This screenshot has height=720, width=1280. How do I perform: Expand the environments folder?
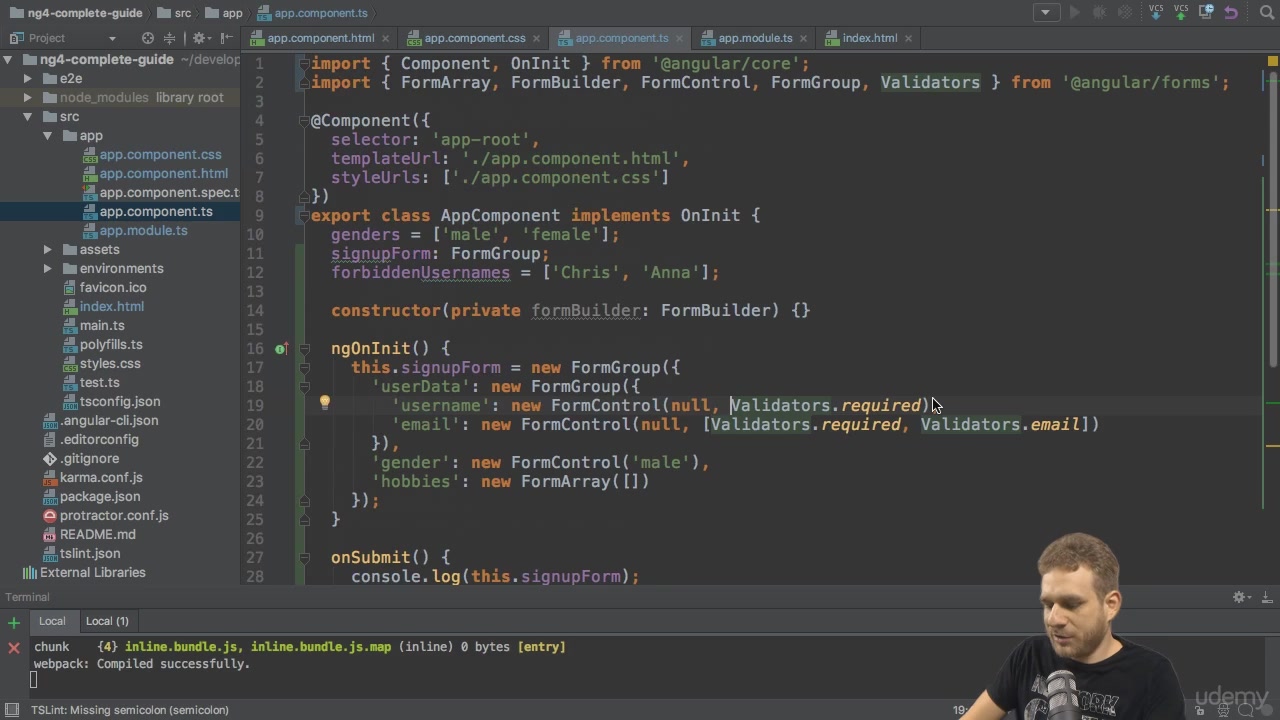47,268
